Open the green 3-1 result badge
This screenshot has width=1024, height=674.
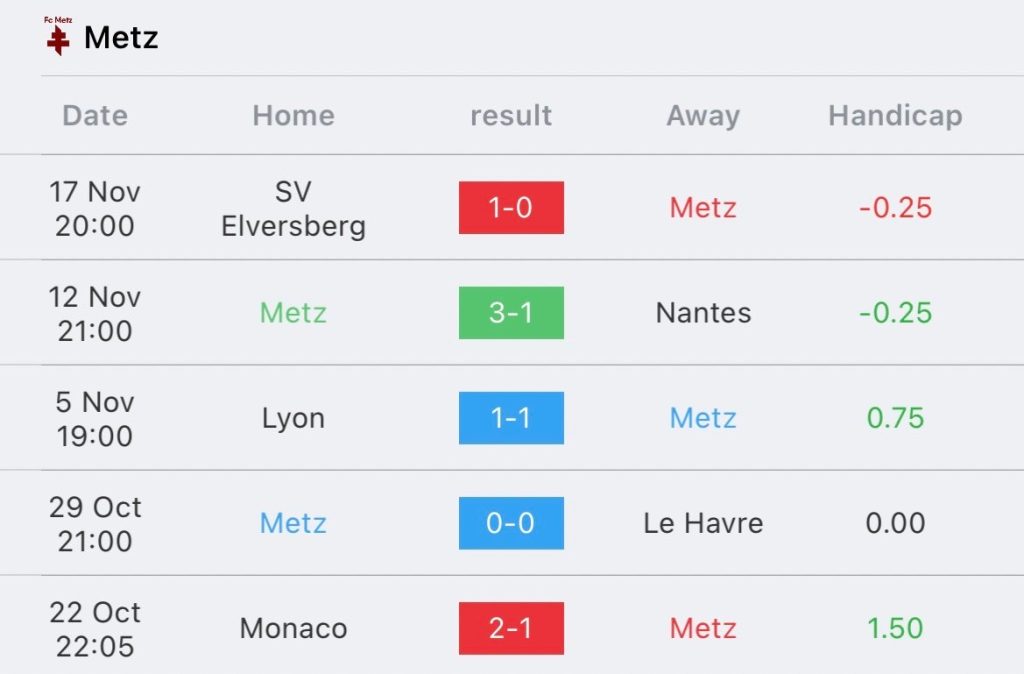[511, 313]
